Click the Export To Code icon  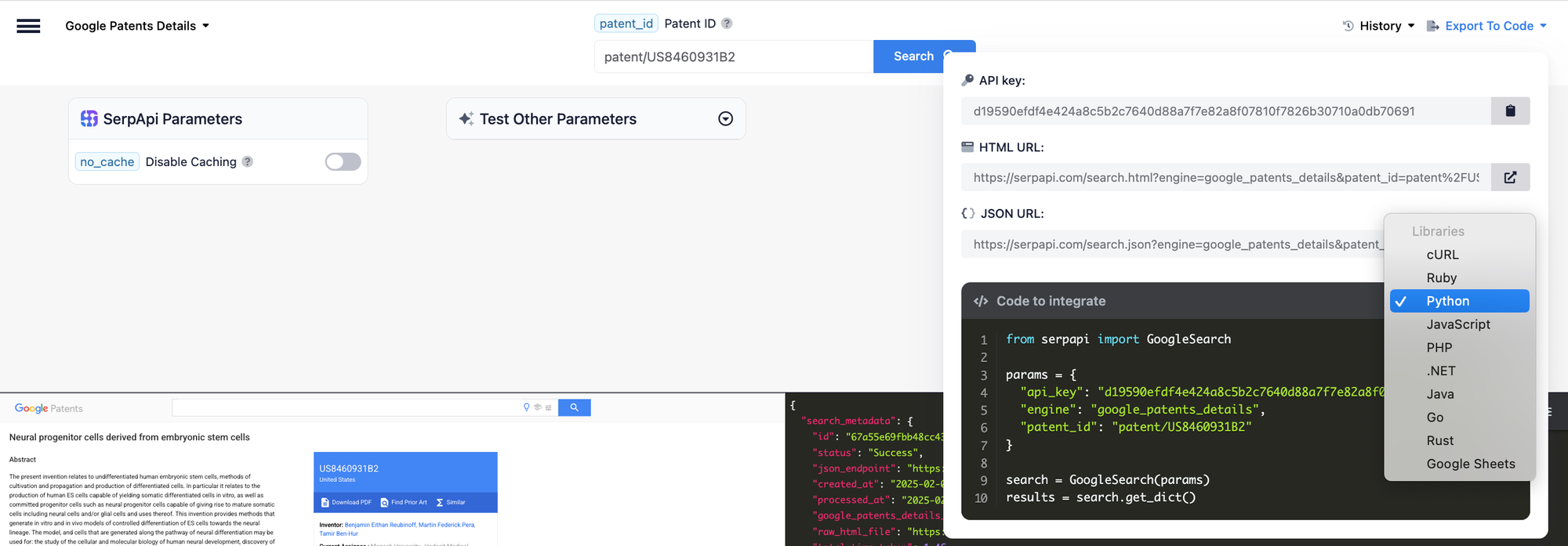(1432, 26)
